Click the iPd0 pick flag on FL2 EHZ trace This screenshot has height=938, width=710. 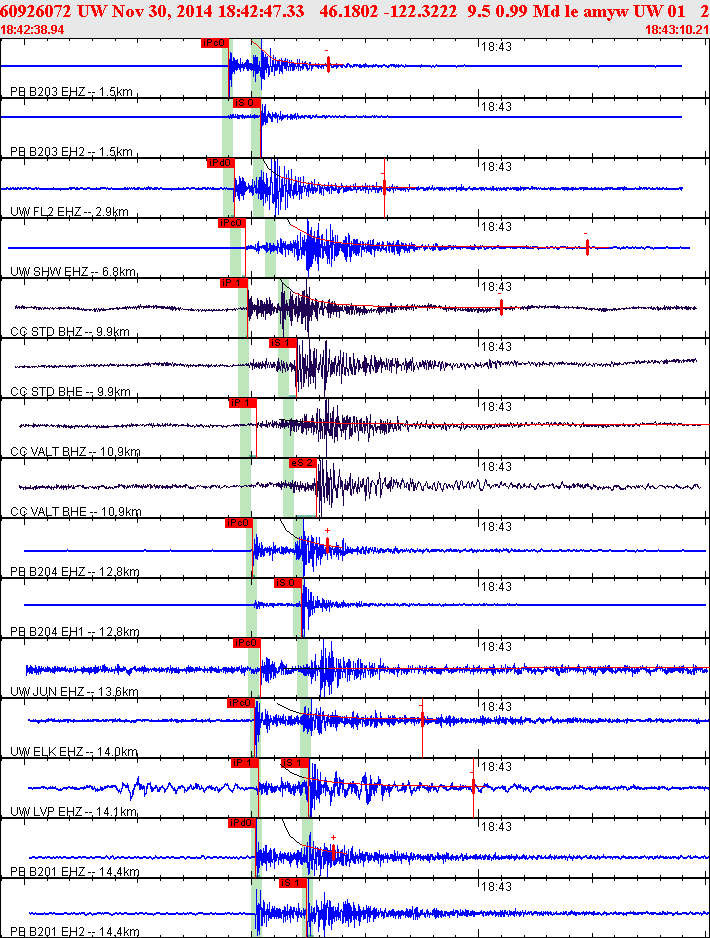(x=220, y=163)
